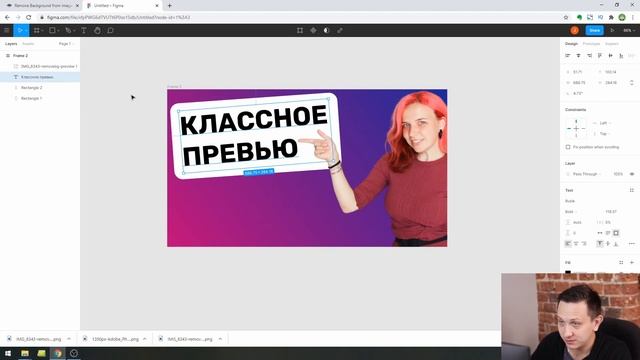Select the Frame 2 layer

coord(40,56)
